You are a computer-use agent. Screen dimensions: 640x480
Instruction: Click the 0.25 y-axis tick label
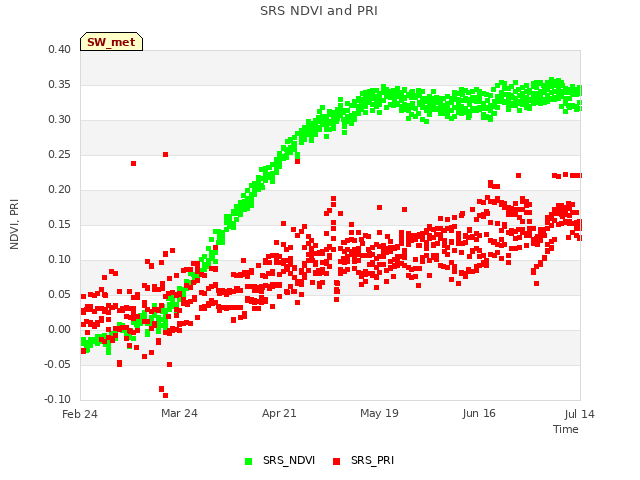coord(60,155)
